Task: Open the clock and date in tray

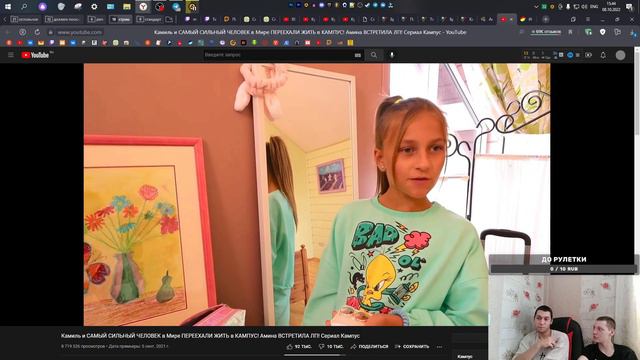Action: pos(611,7)
